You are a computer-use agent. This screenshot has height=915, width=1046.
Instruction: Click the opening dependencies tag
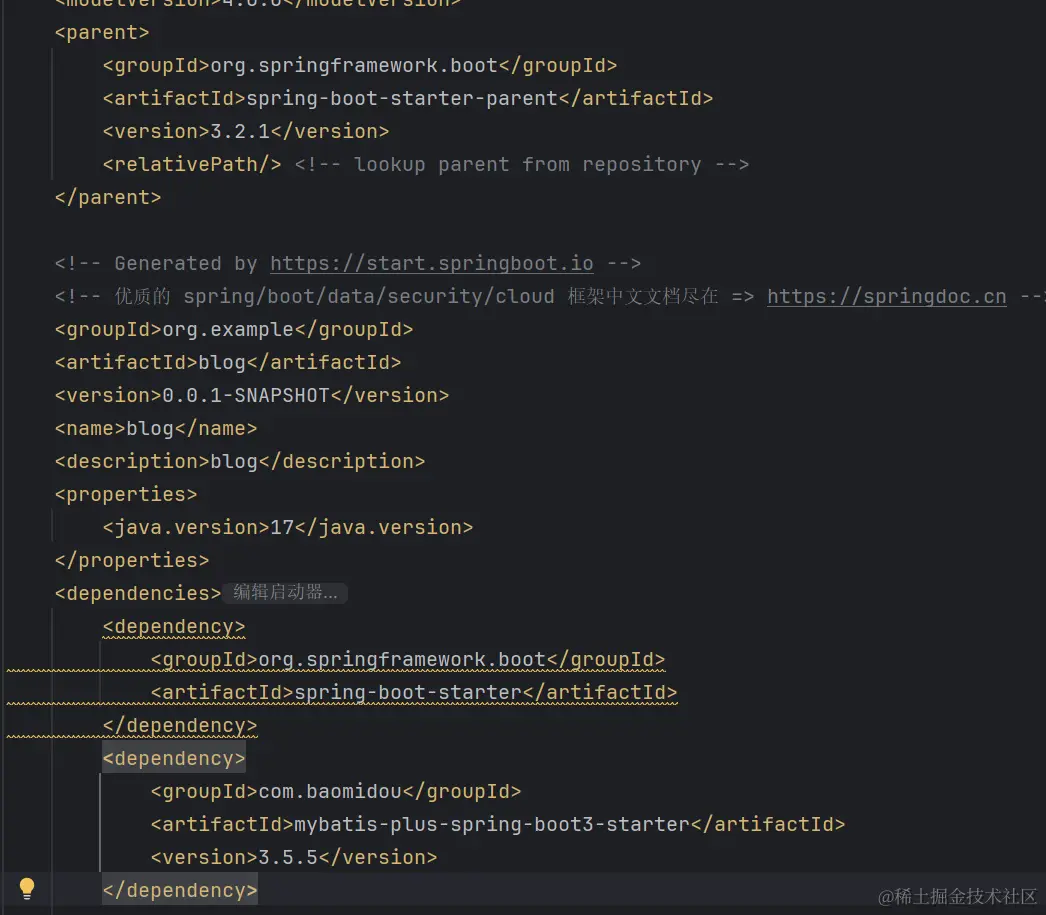tap(137, 593)
